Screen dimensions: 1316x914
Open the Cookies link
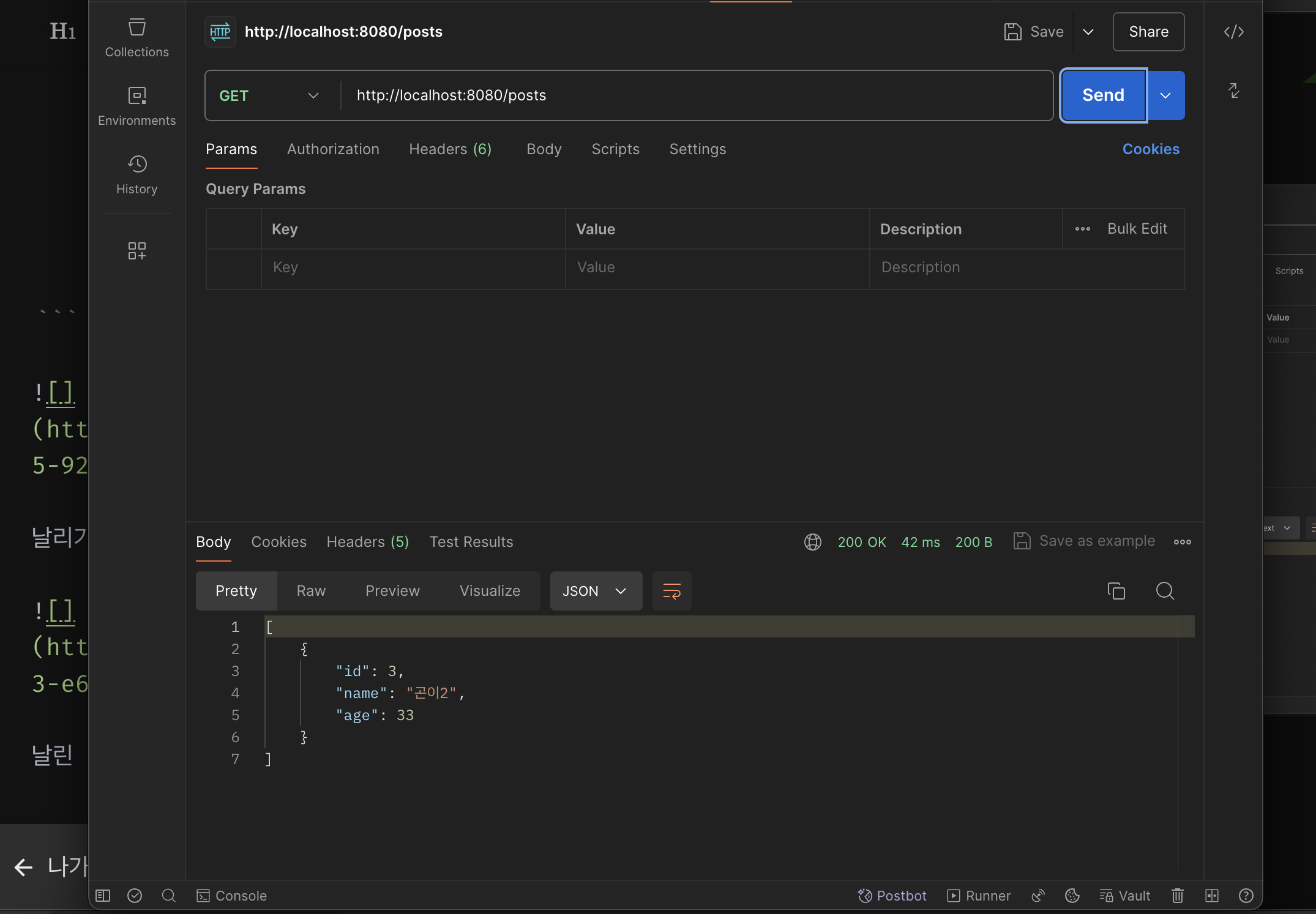click(1151, 149)
